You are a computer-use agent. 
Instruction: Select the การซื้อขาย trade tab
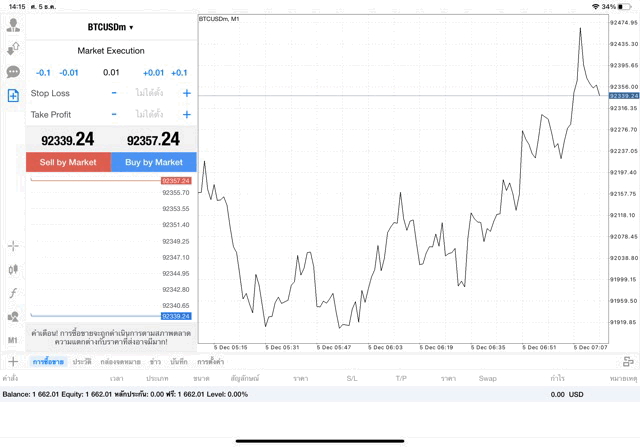[x=48, y=362]
